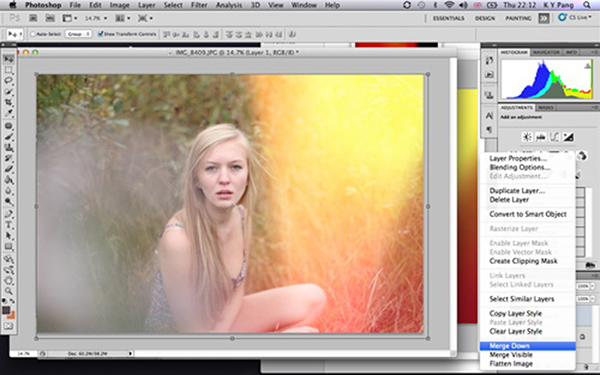Open the Character panel icon
Viewport: 600px width, 375px height.
click(489, 116)
